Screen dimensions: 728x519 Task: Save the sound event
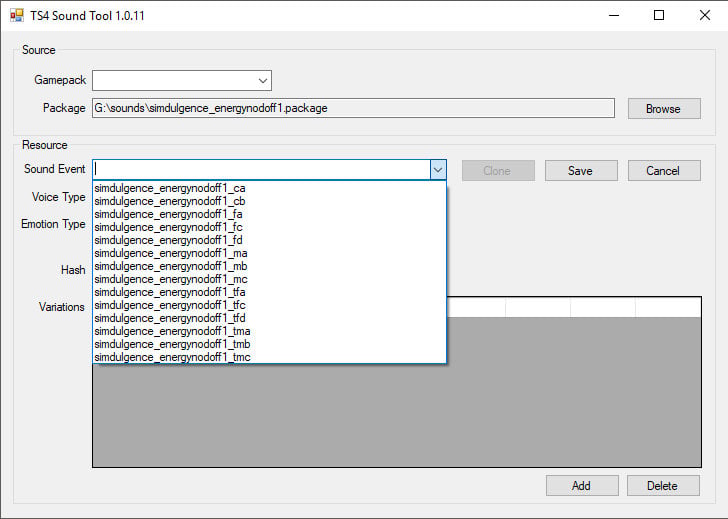coord(581,171)
